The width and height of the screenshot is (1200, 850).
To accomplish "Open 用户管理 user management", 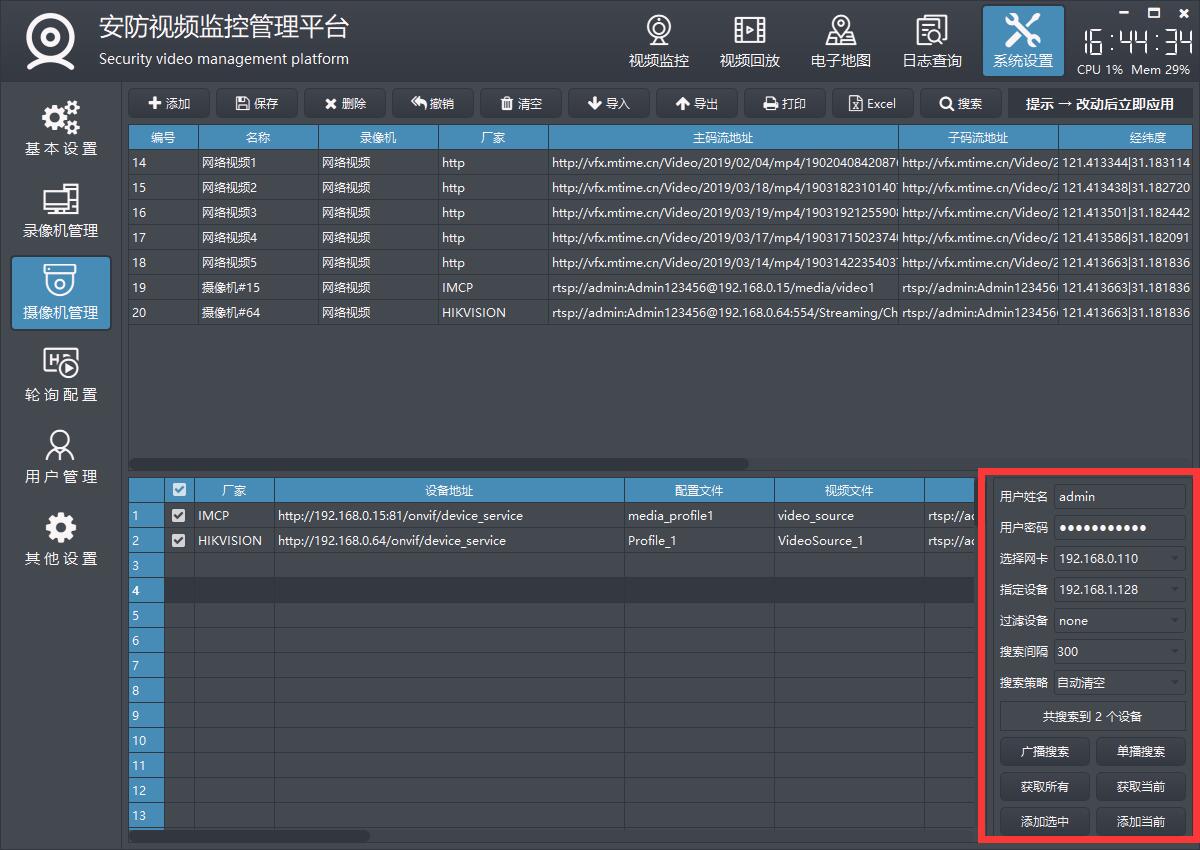I will pos(61,457).
